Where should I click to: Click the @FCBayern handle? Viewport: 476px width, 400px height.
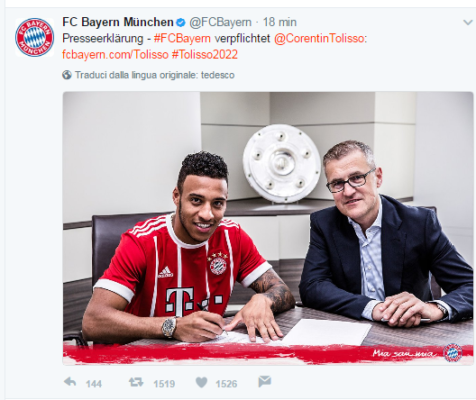[220, 22]
